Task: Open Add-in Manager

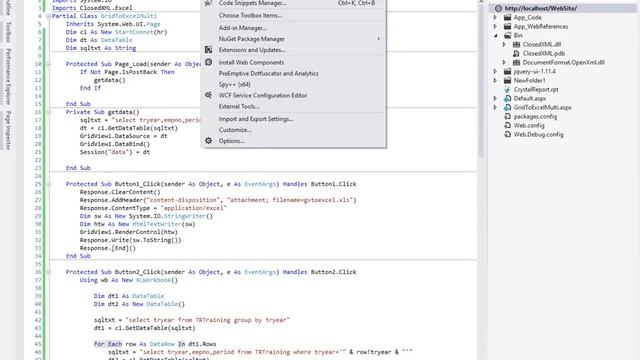Action: pyautogui.click(x=243, y=28)
